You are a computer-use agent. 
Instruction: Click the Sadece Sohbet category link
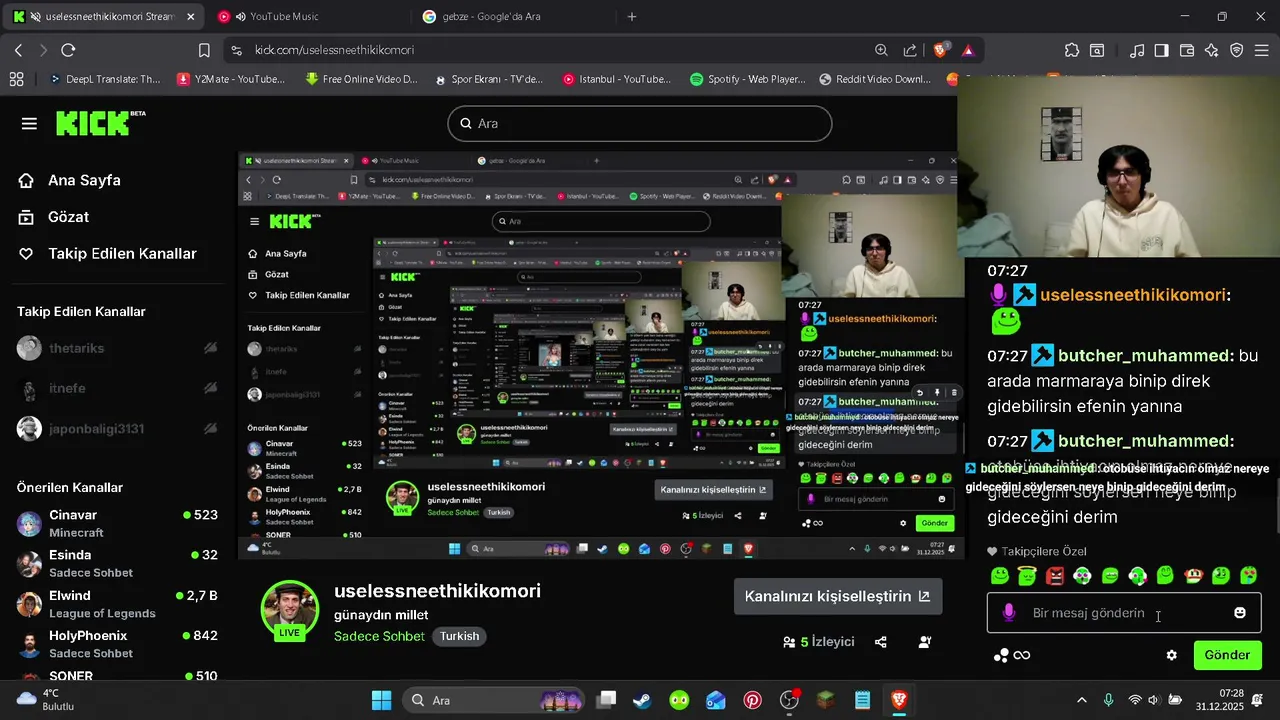[379, 636]
